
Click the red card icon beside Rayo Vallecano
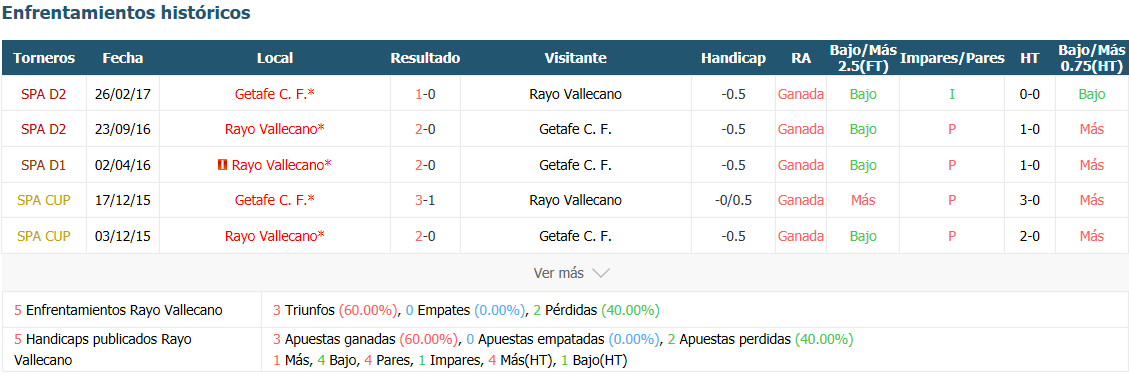coord(222,165)
